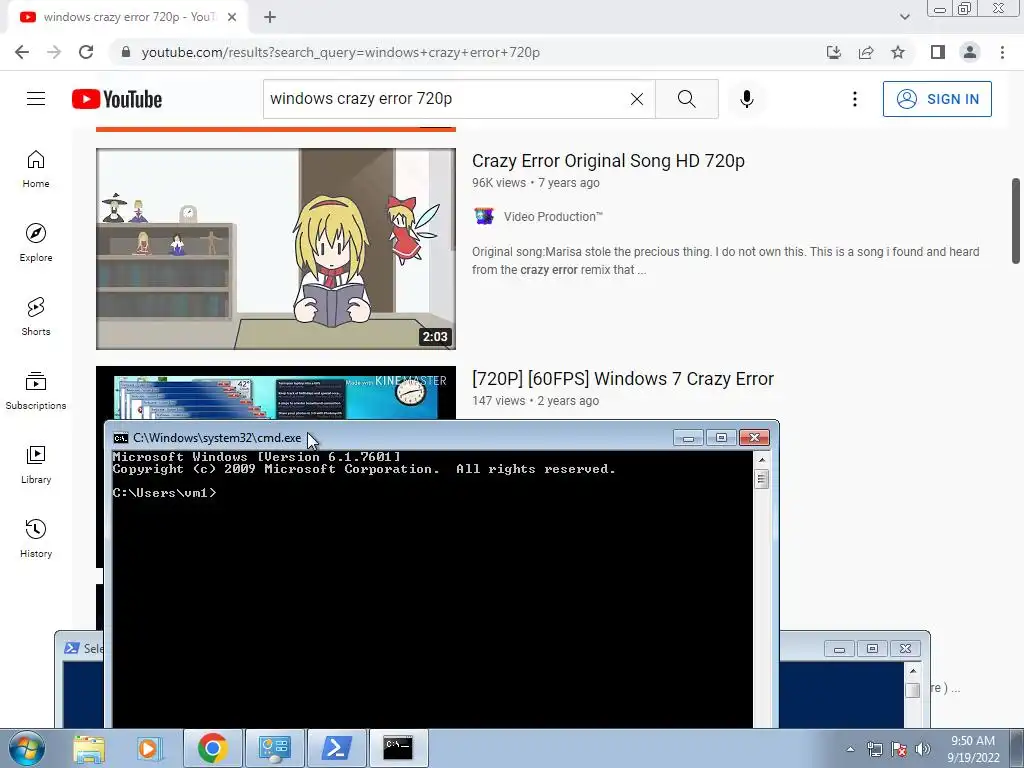Open the Explore sidebar item
Image resolution: width=1024 pixels, height=768 pixels.
(36, 243)
